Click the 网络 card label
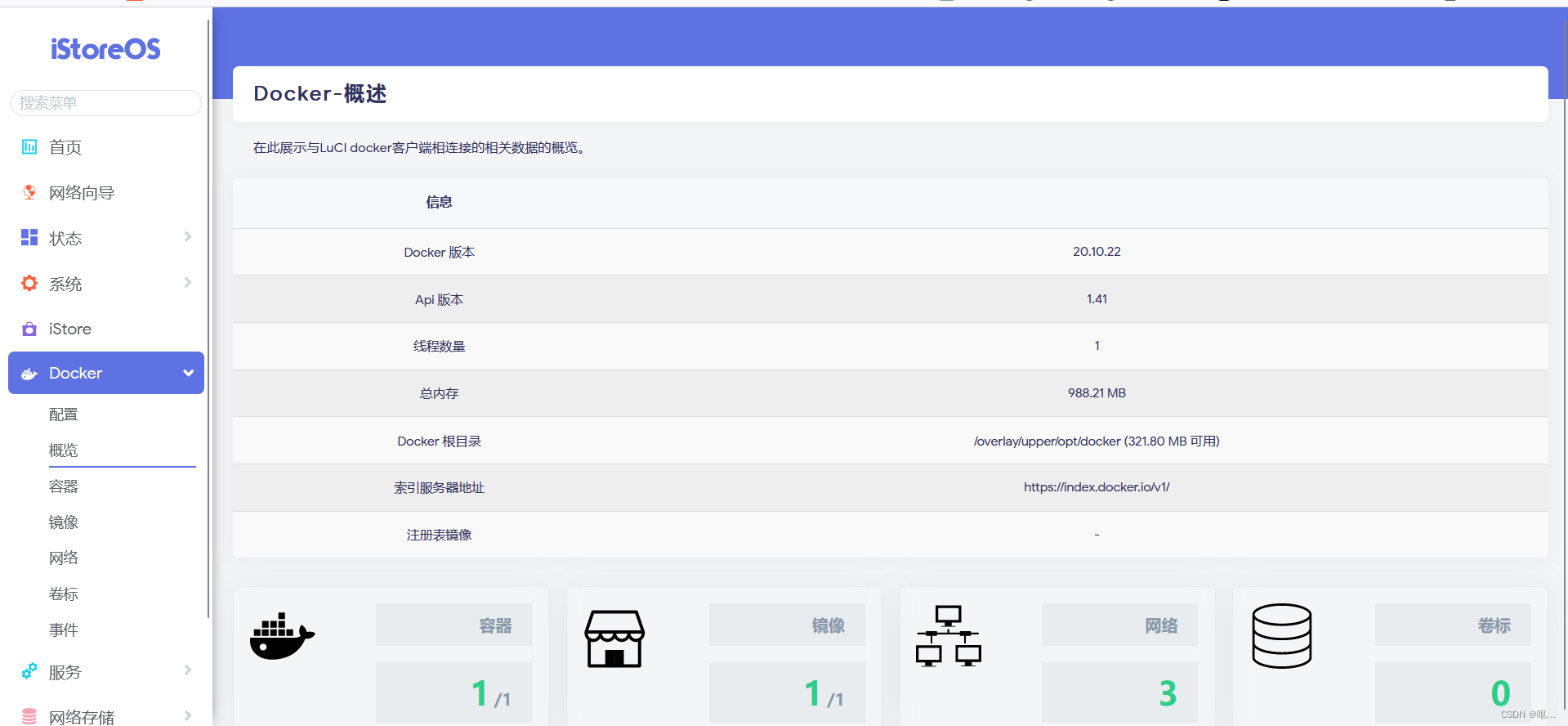 pos(1161,625)
